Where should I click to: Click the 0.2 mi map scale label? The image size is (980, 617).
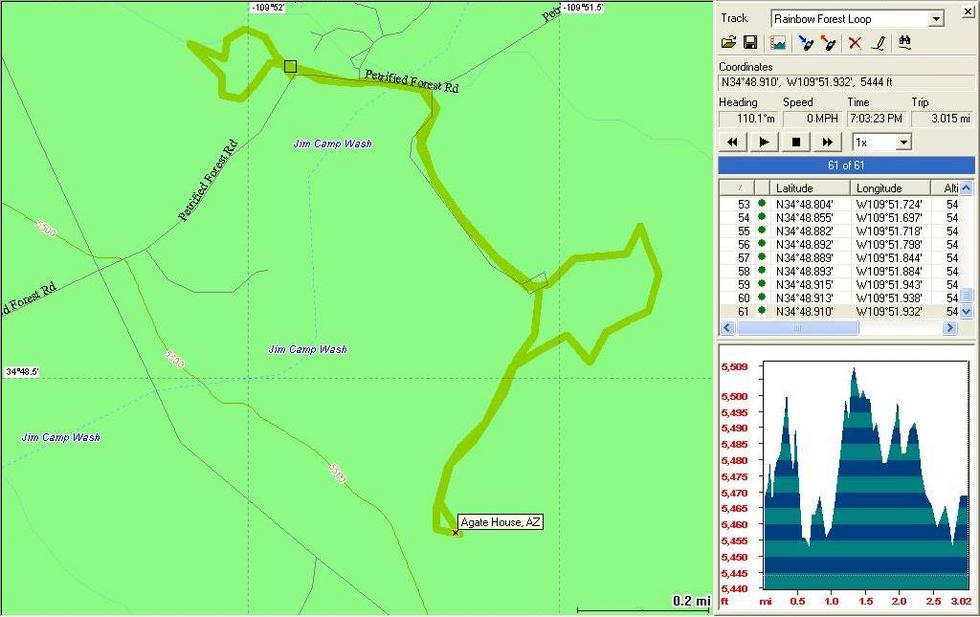point(691,601)
